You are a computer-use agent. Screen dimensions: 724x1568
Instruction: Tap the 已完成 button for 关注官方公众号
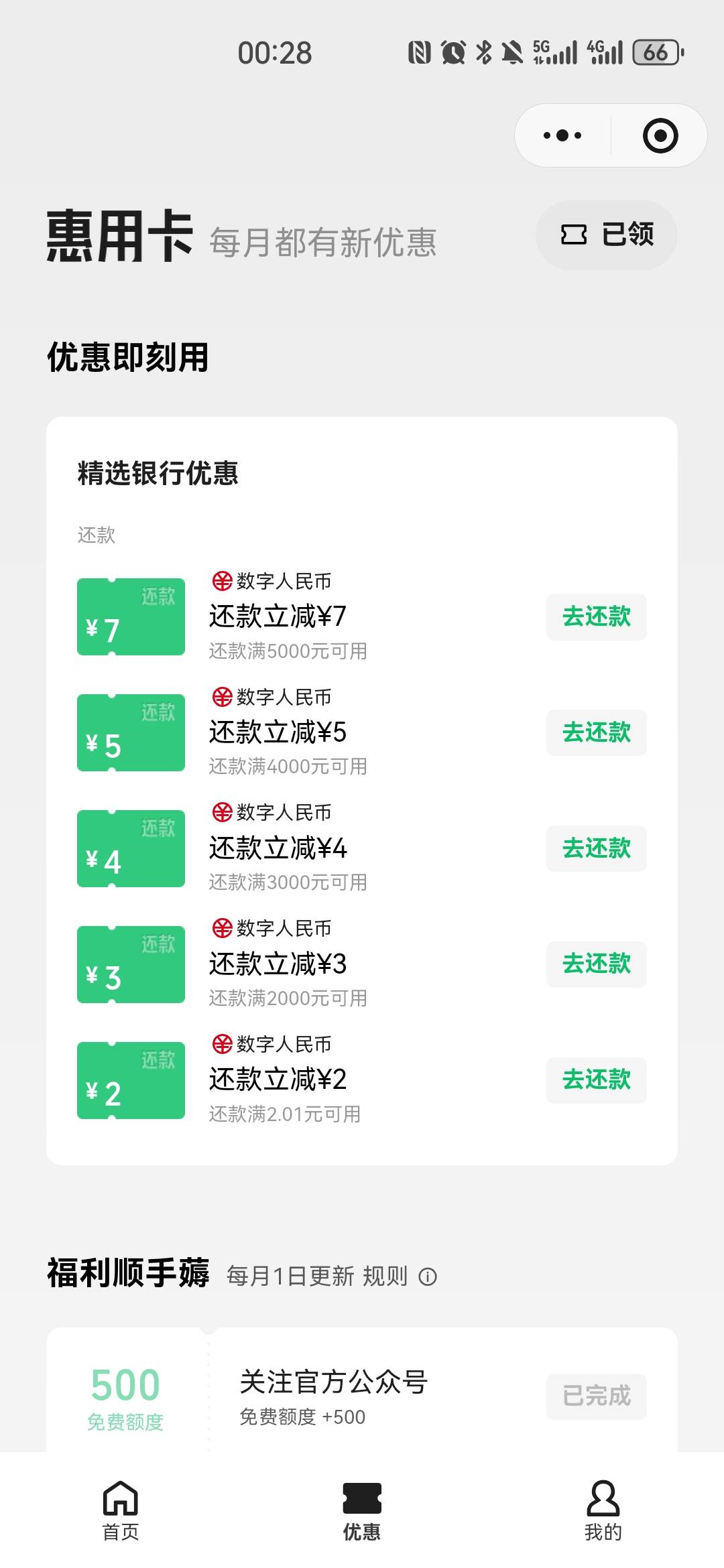pos(596,1396)
